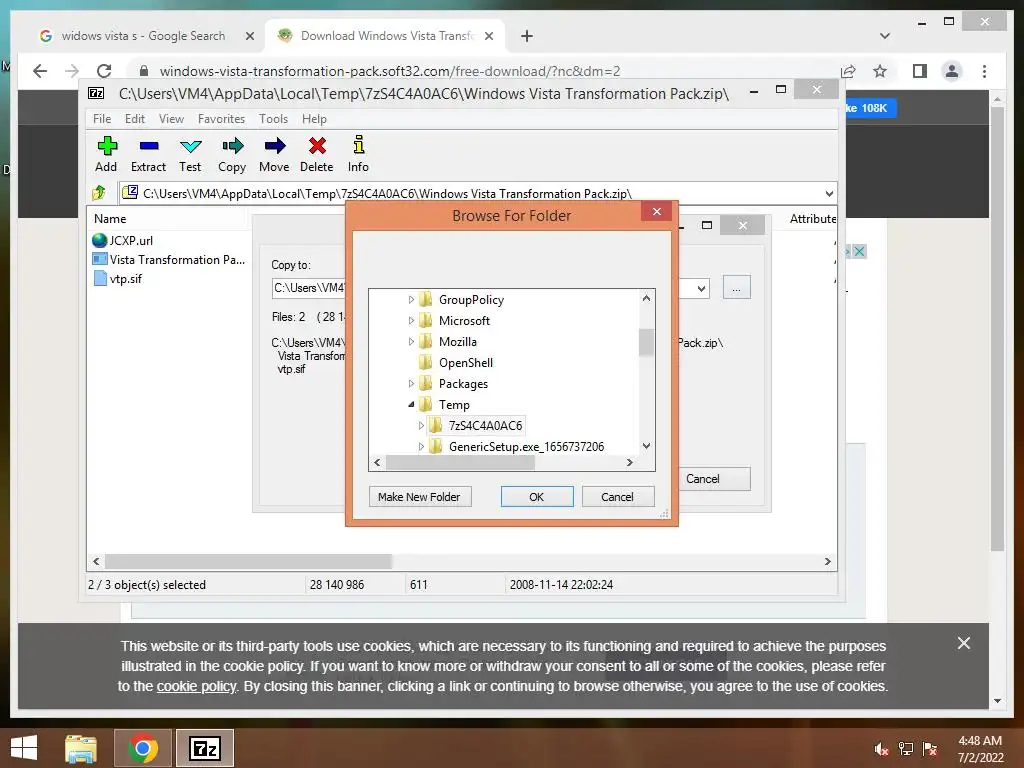
Task: Click the muted volume tray icon
Action: pyautogui.click(x=882, y=748)
